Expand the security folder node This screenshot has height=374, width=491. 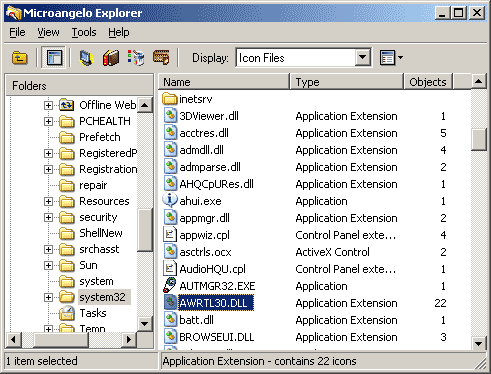click(x=48, y=217)
